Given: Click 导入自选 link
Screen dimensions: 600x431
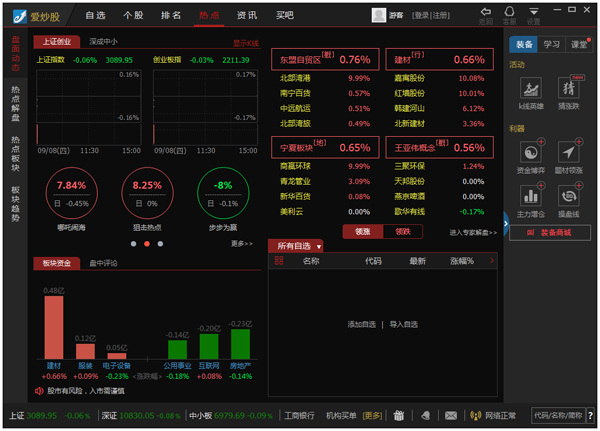Looking at the screenshot, I should click(403, 325).
